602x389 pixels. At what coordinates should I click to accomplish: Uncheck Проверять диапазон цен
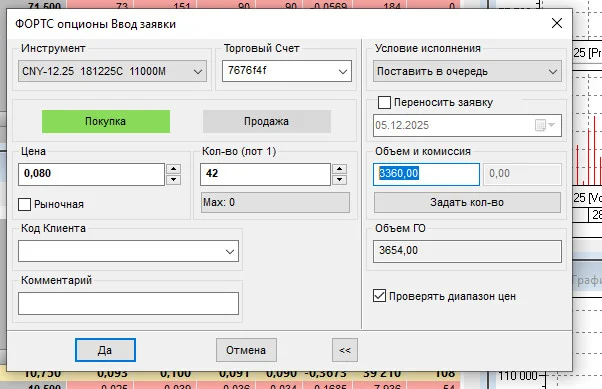coord(379,296)
